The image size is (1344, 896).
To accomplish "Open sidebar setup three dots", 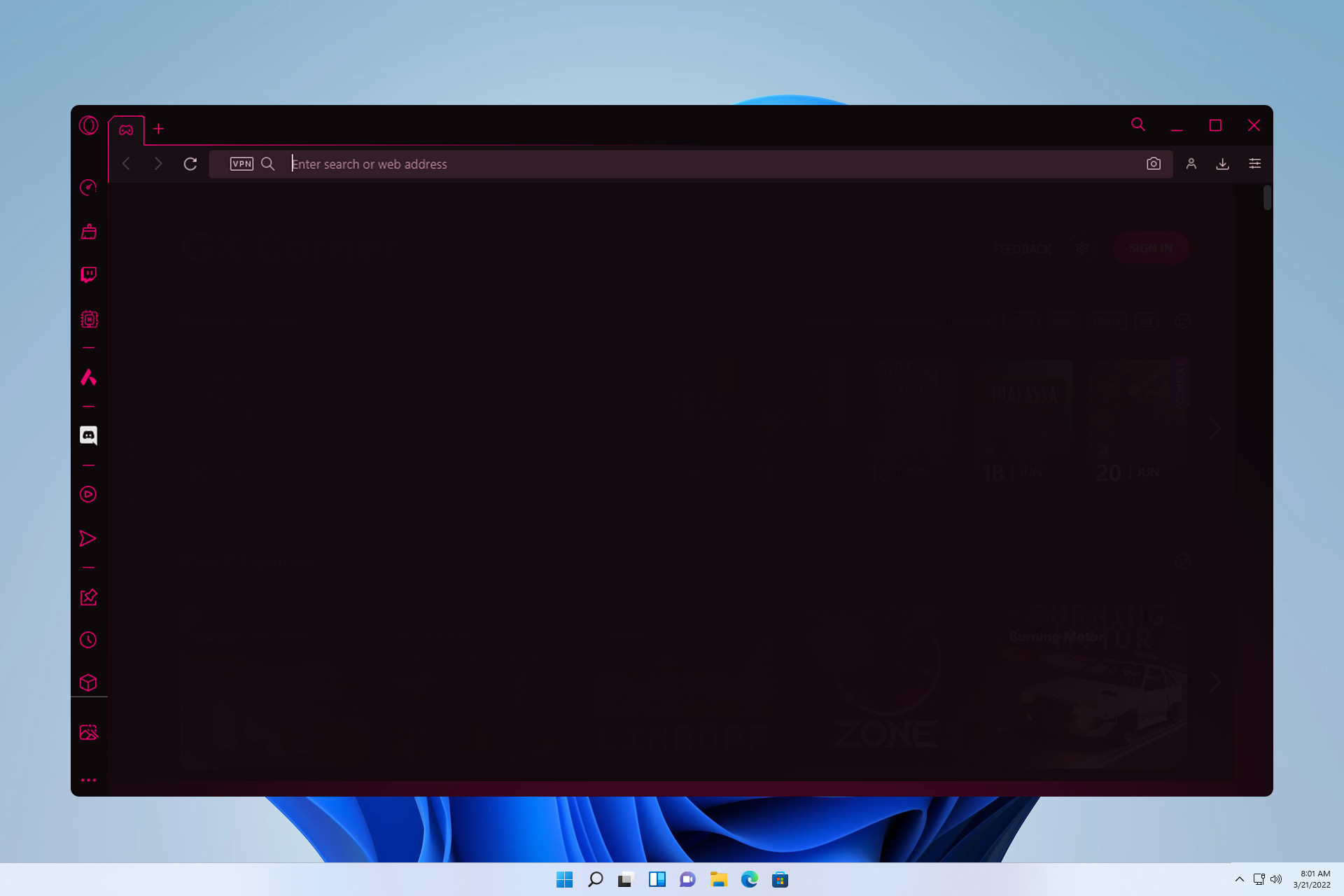I will (x=88, y=780).
